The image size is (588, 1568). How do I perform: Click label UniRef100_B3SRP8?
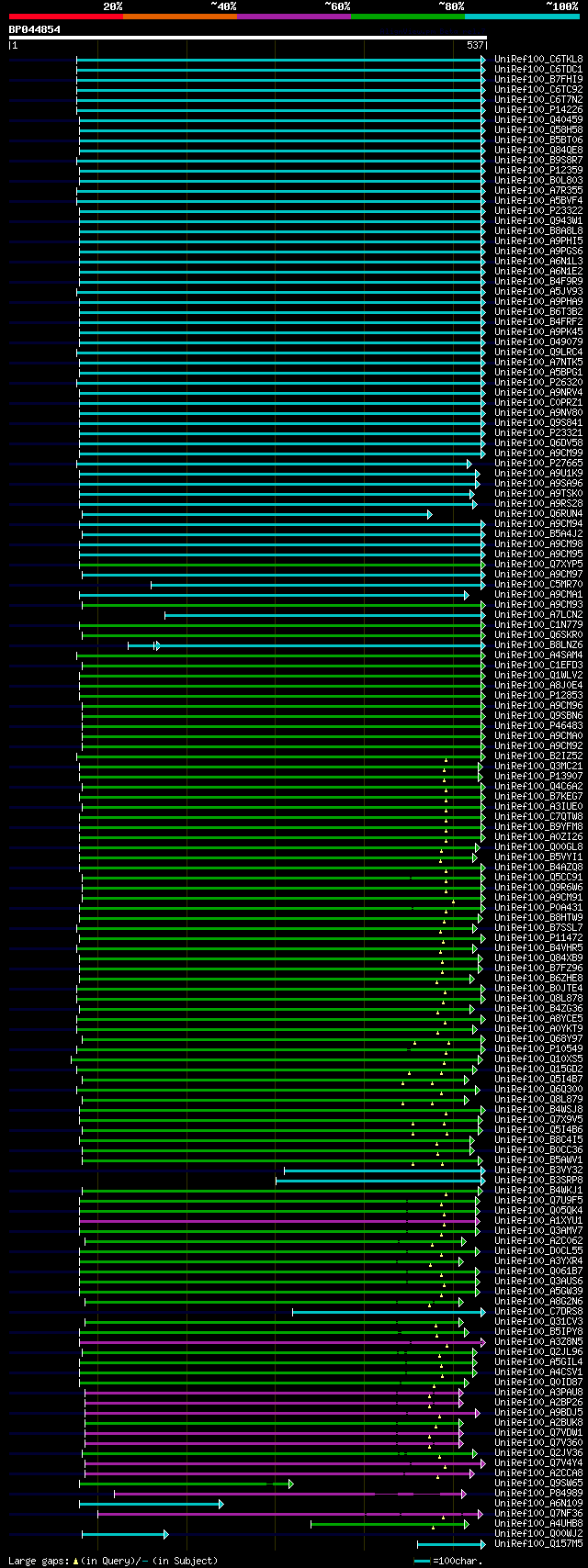(x=538, y=1180)
